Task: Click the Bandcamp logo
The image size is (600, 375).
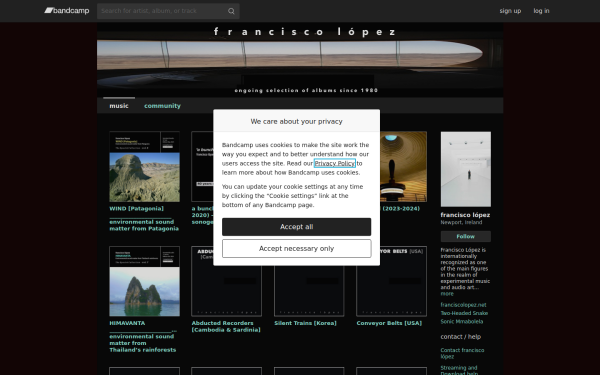Action: (67, 11)
